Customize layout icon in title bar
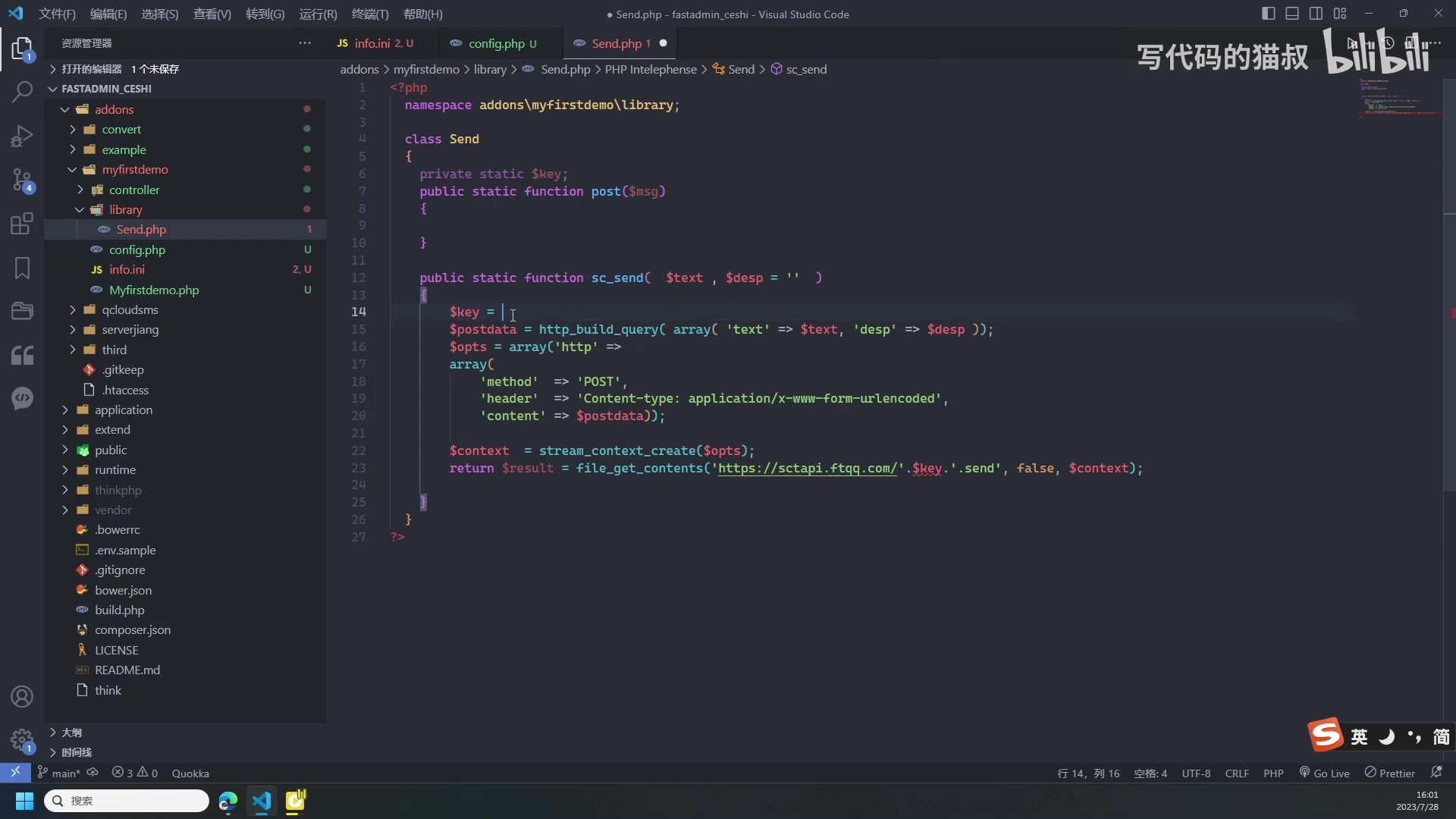This screenshot has height=819, width=1456. (1340, 14)
